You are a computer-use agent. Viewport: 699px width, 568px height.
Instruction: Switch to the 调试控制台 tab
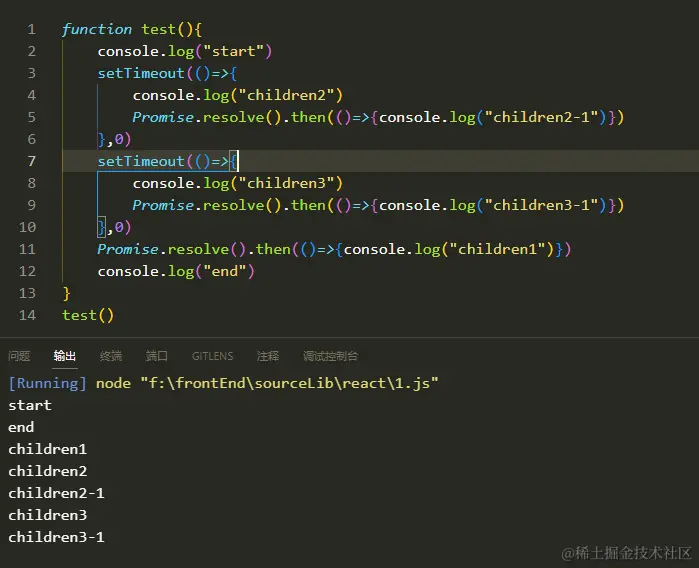pyautogui.click(x=330, y=356)
